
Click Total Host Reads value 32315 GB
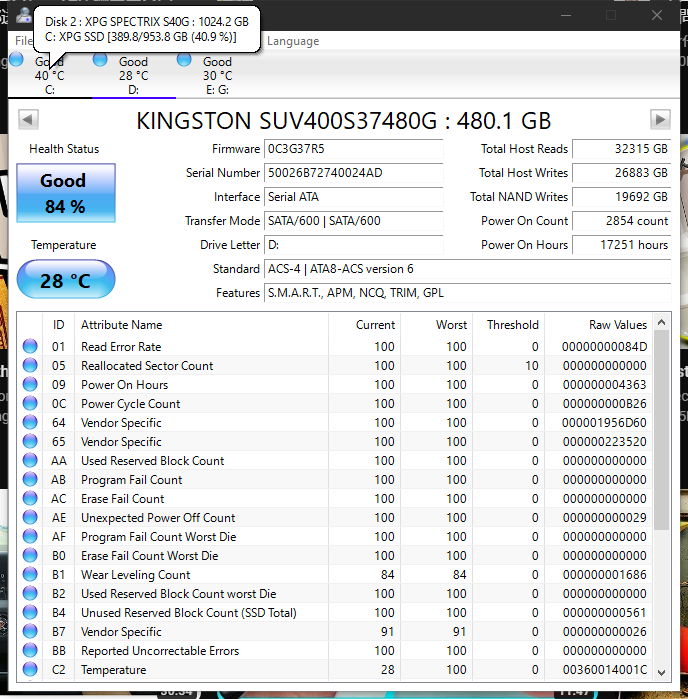coord(622,149)
